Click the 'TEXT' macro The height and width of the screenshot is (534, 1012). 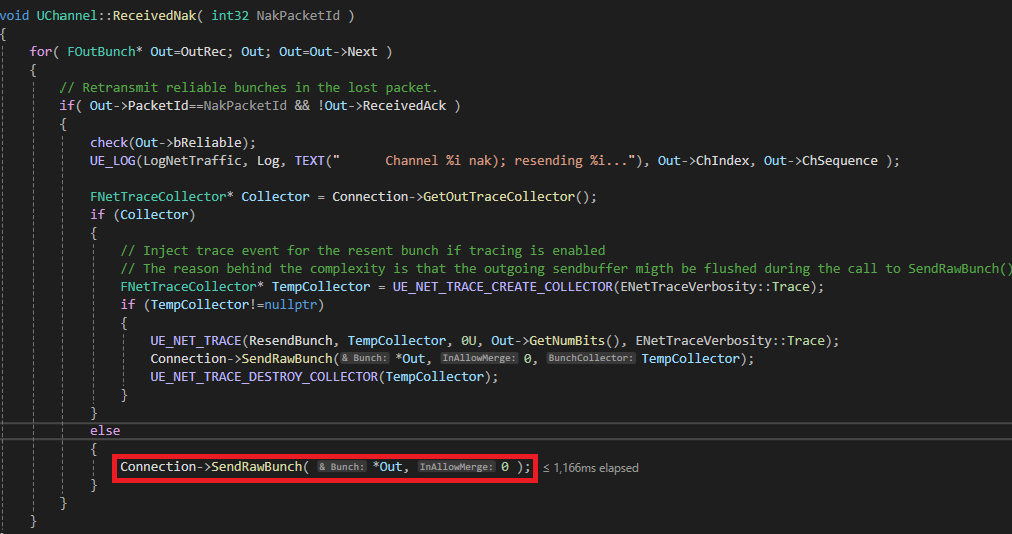coord(309,161)
